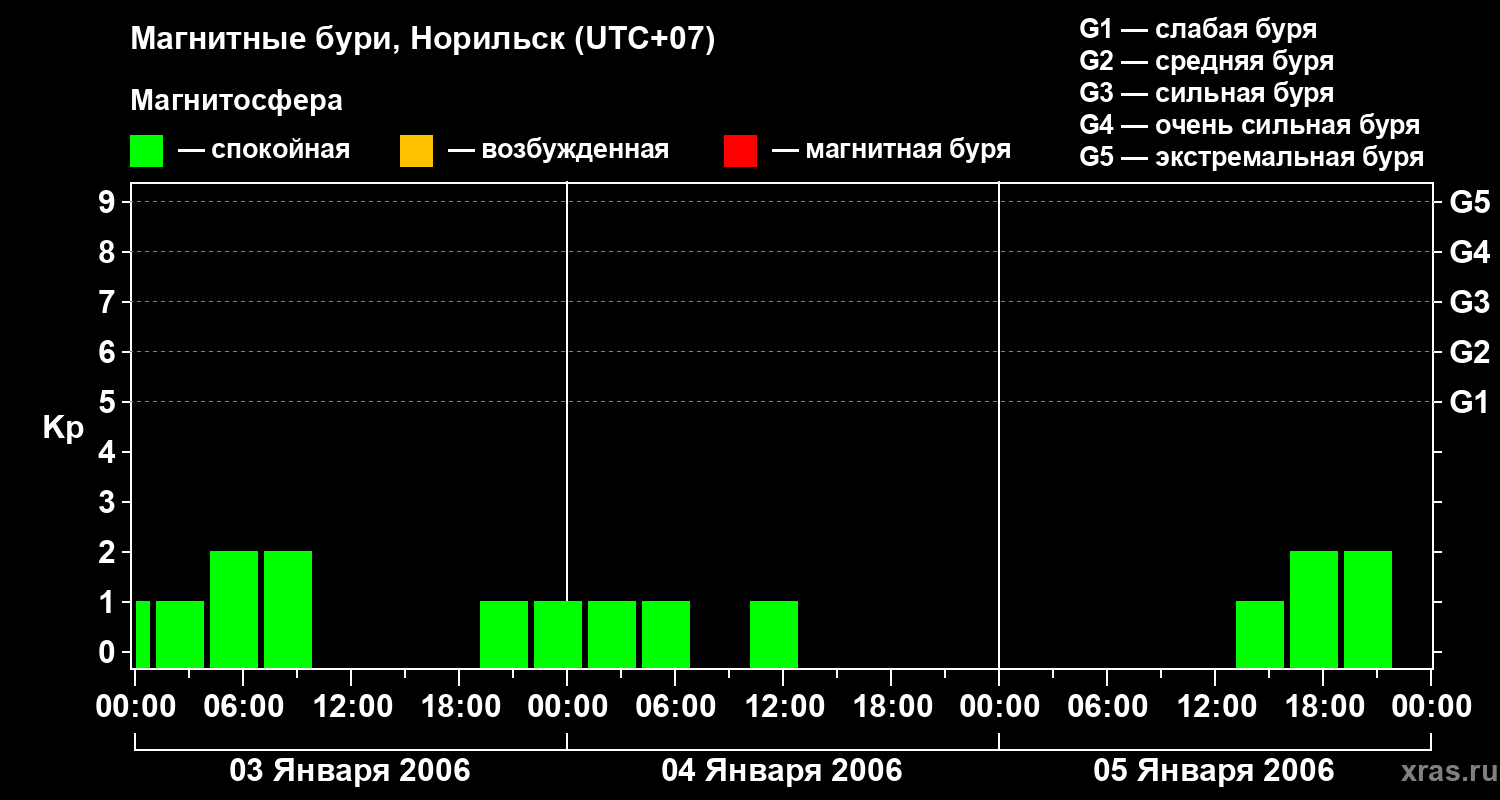Click the Kp 2 bar near 09:00 on 03 January
Image resolution: width=1500 pixels, height=800 pixels.
(x=288, y=609)
